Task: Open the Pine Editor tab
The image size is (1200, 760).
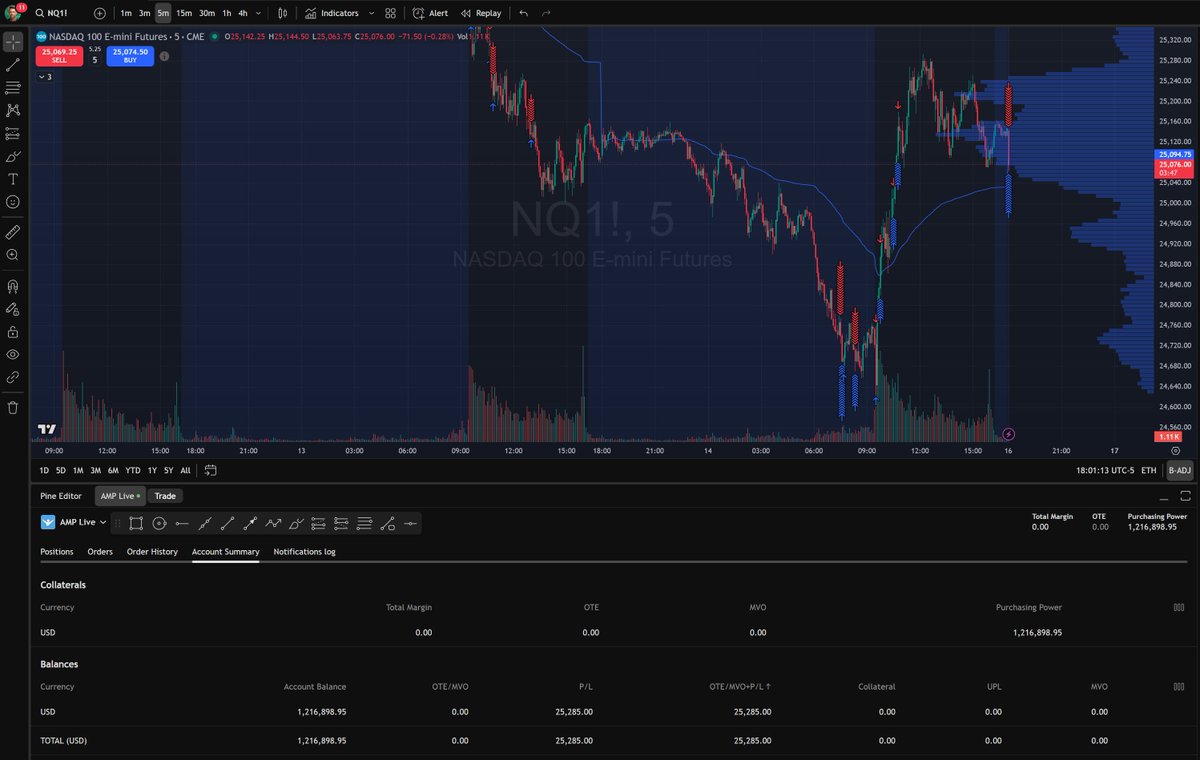Action: [61, 496]
